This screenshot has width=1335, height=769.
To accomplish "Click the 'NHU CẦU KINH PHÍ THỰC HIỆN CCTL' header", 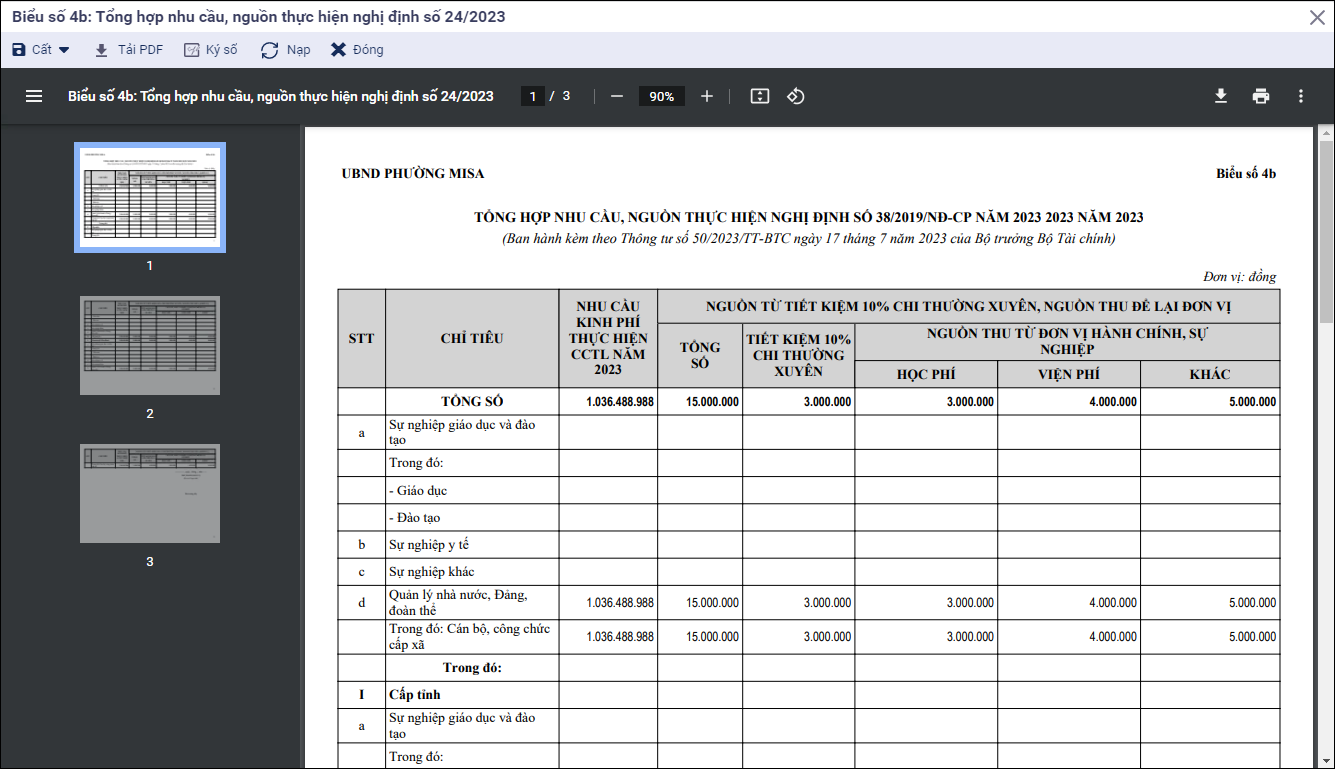I will [608, 338].
